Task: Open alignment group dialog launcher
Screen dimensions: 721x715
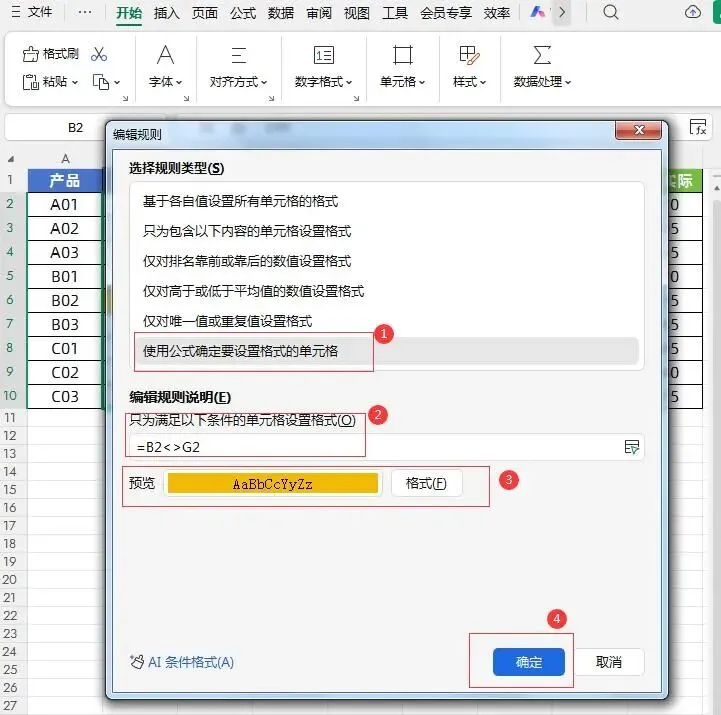Action: [271, 98]
